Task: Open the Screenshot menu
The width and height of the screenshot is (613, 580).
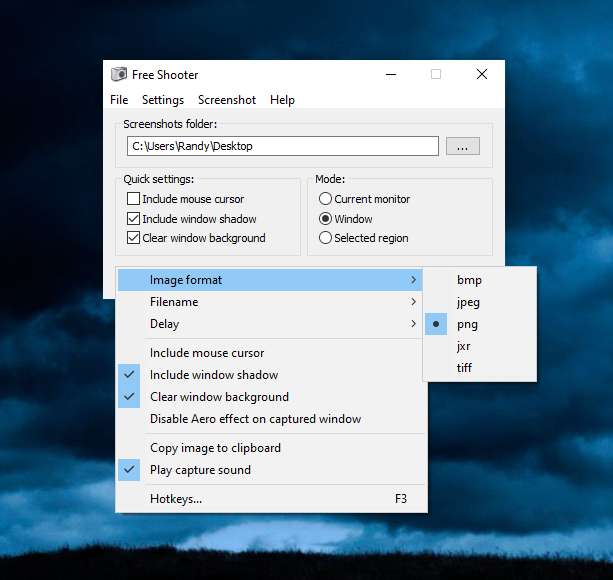Action: 227,100
